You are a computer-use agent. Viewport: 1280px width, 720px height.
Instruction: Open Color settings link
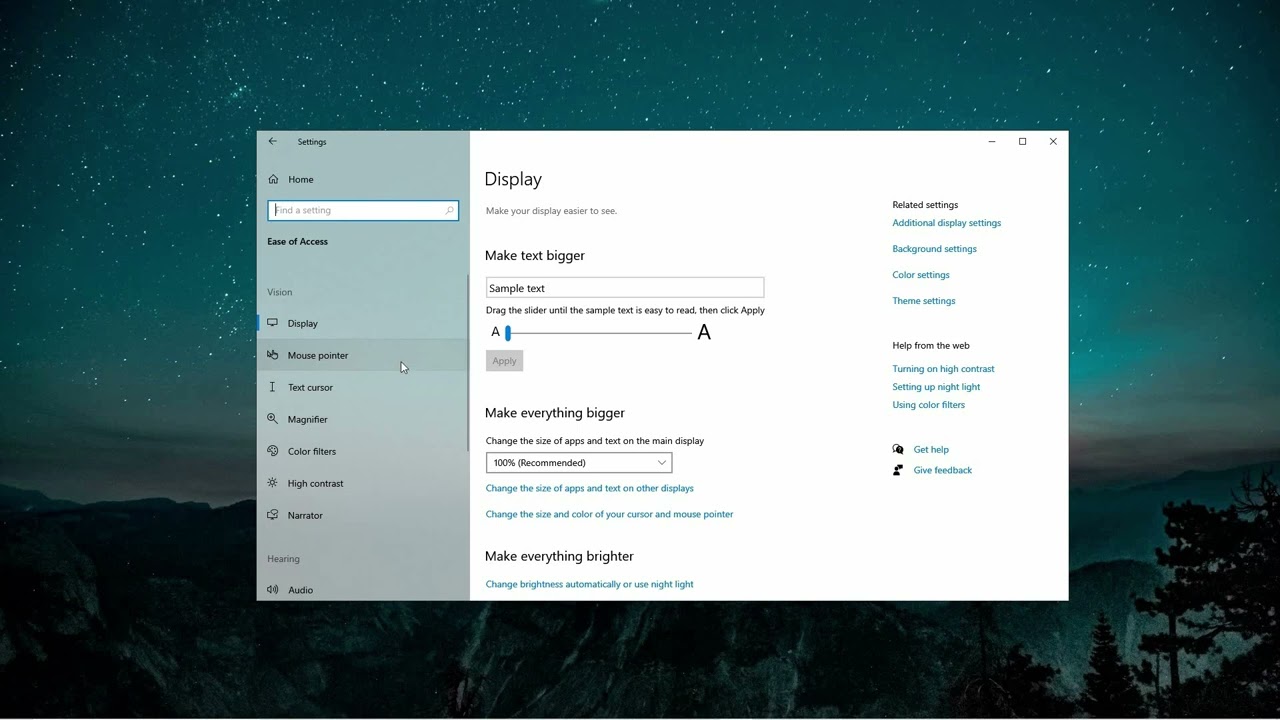coord(921,275)
